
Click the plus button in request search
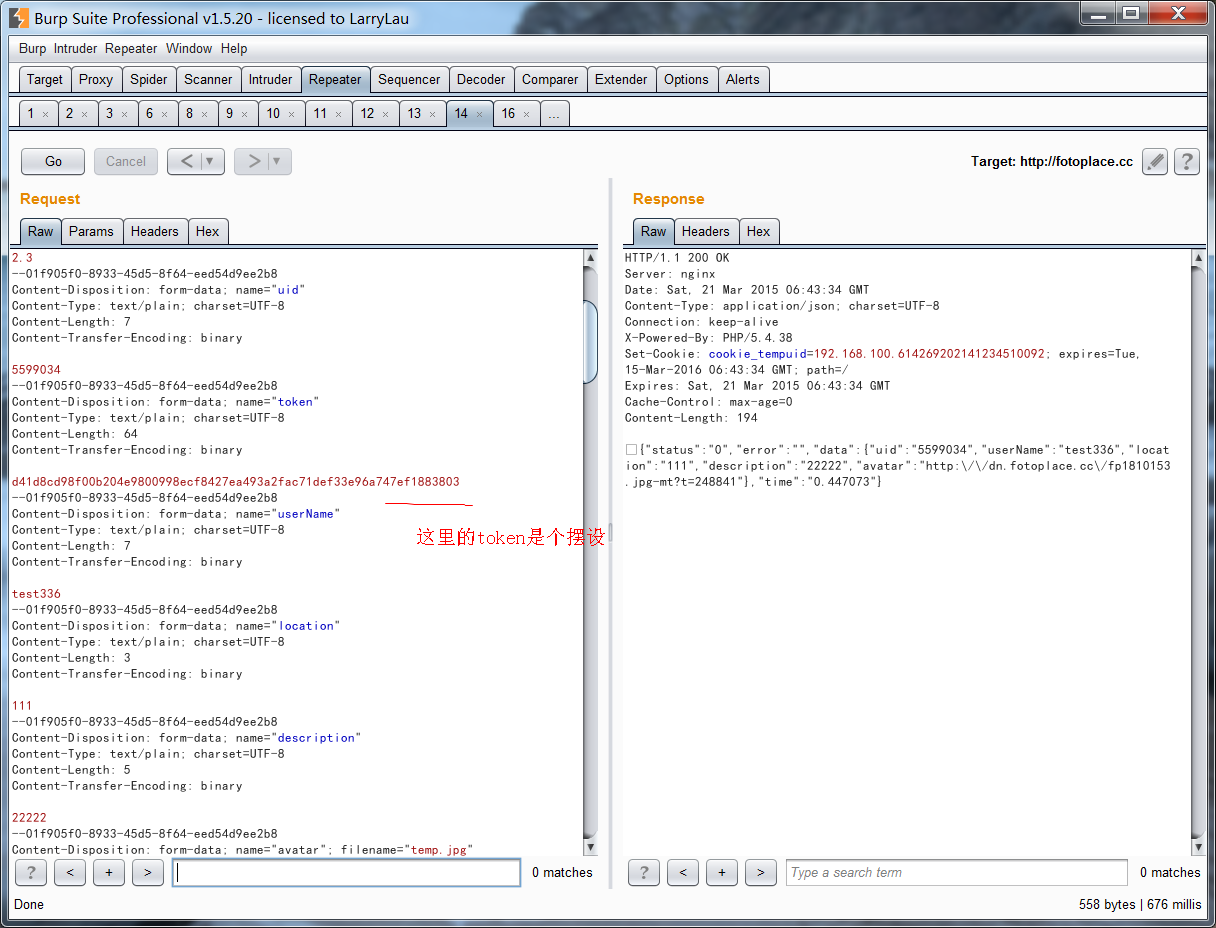pyautogui.click(x=109, y=873)
